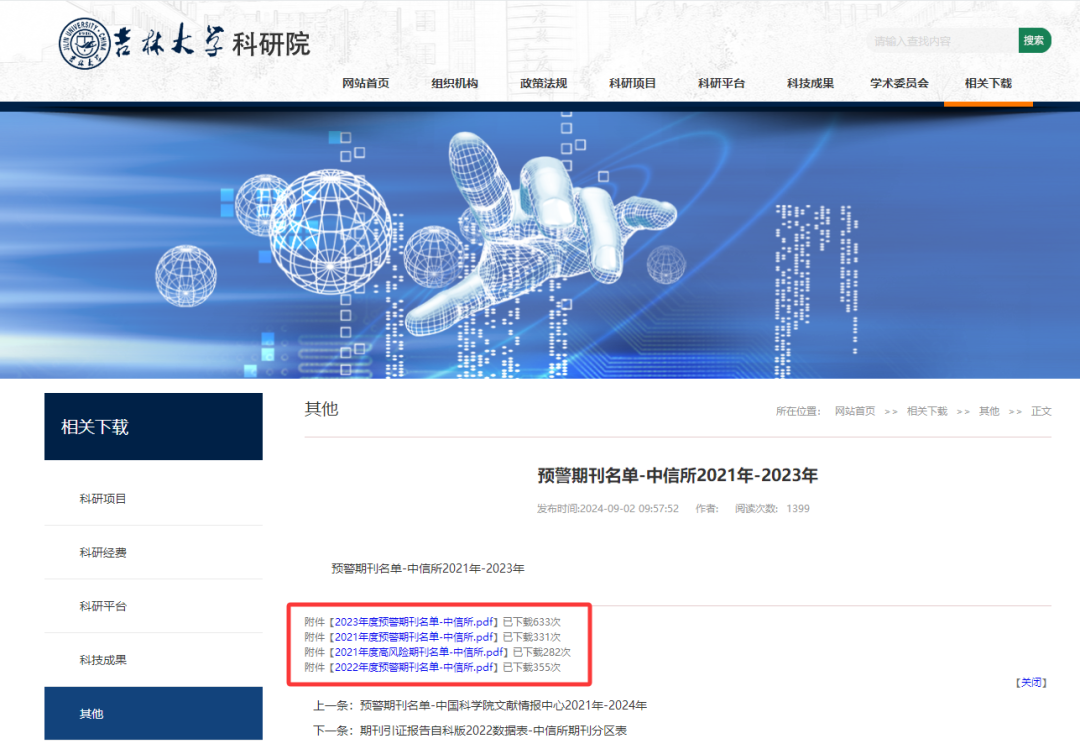Click the 网站首页 breadcrumb link
This screenshot has height=749, width=1080.
(855, 411)
